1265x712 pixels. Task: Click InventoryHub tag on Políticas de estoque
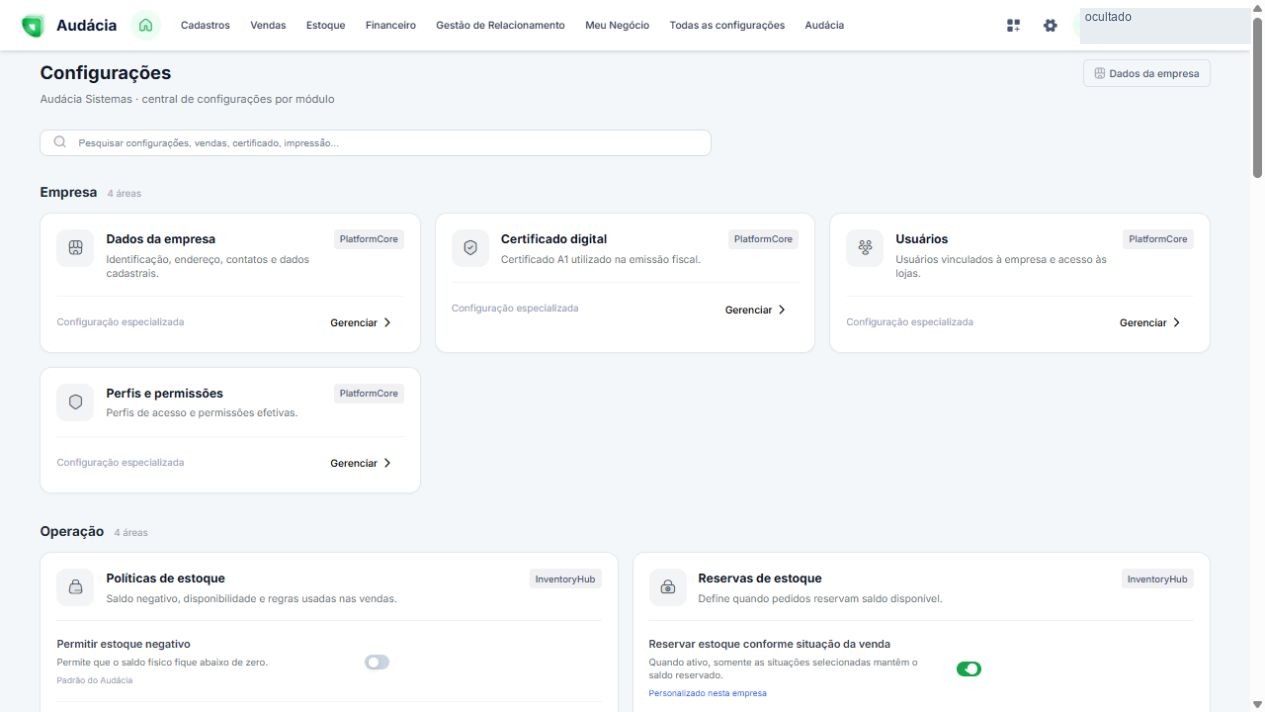[566, 579]
